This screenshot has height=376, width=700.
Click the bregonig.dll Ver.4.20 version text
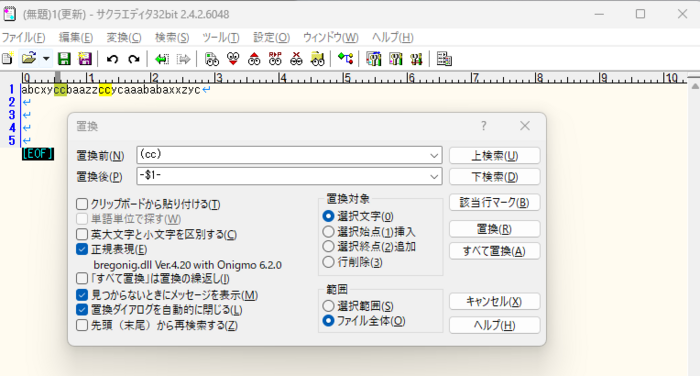(188, 265)
